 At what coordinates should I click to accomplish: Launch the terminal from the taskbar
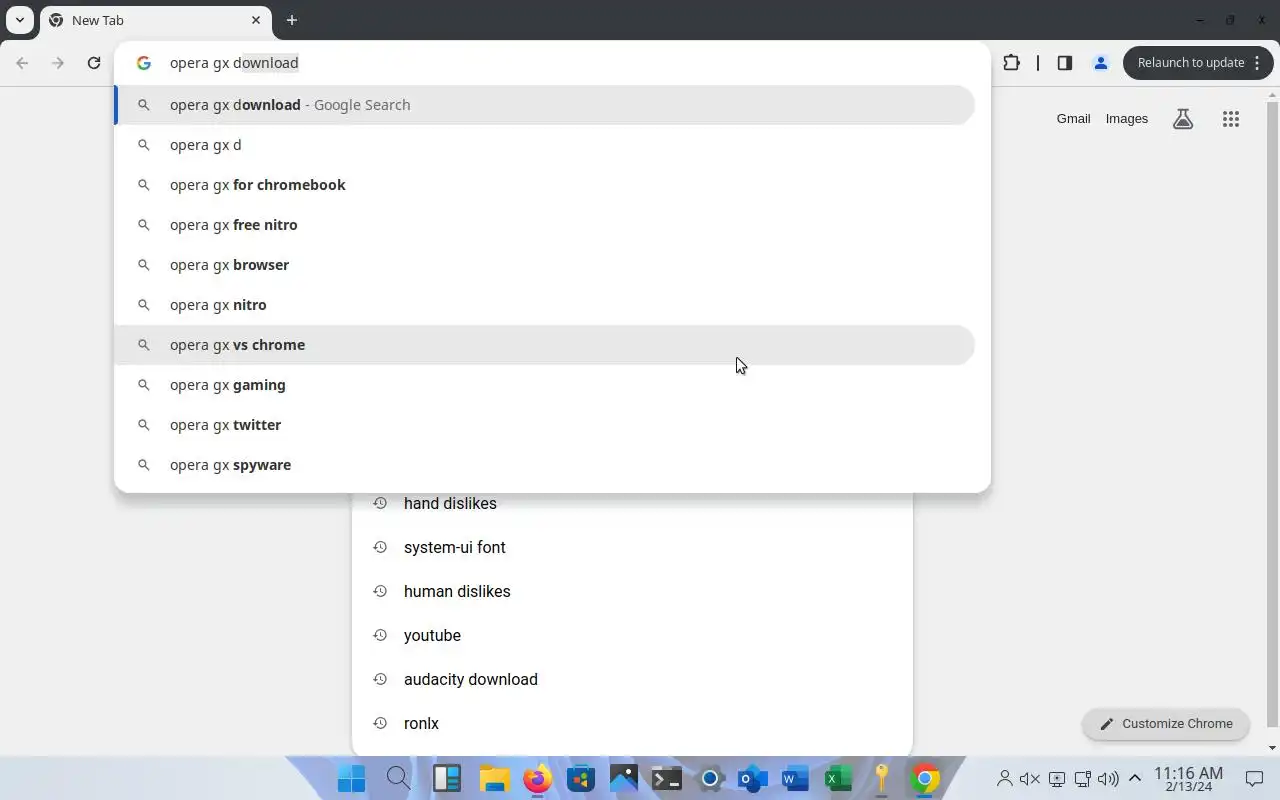tap(667, 779)
